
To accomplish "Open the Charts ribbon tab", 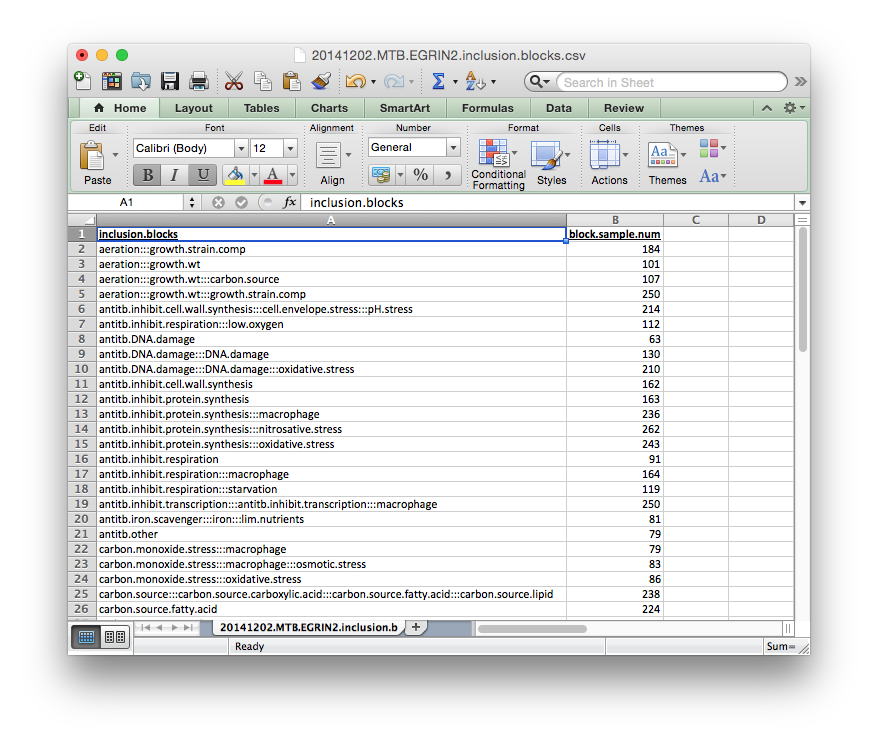I will (329, 108).
